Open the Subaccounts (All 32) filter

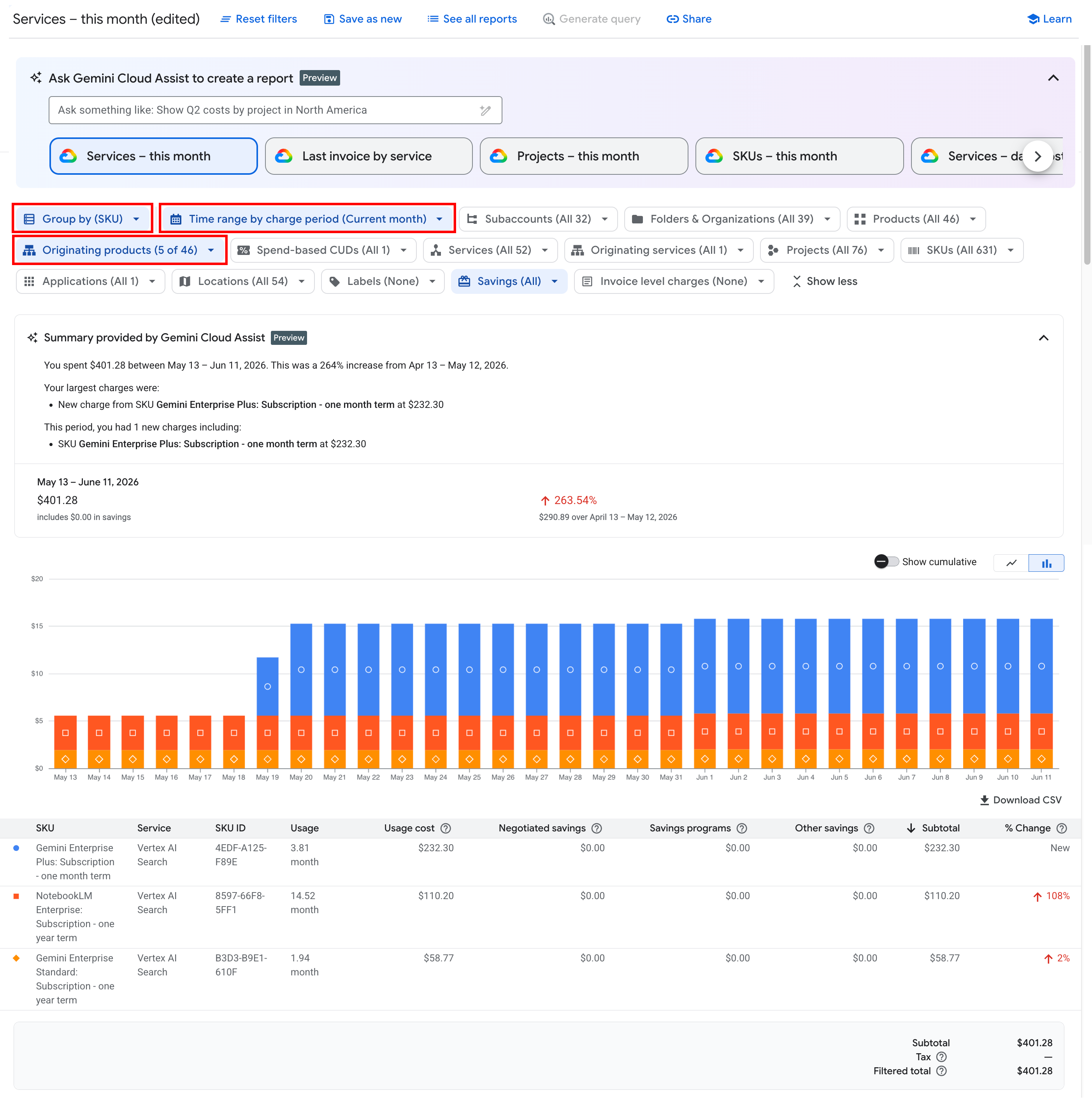[x=537, y=219]
